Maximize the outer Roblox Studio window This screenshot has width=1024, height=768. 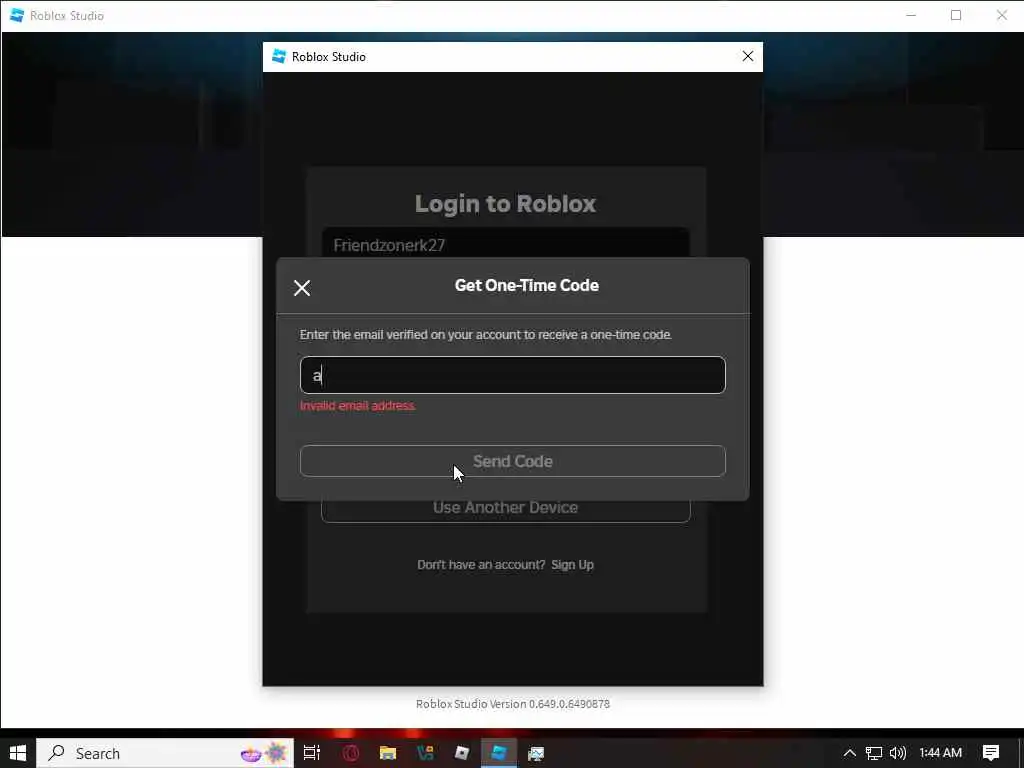[x=956, y=15]
